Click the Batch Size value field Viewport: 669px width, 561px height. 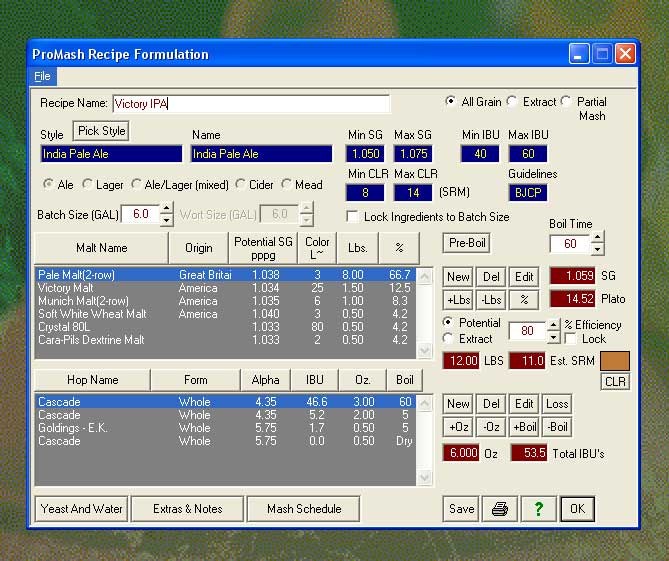141,214
